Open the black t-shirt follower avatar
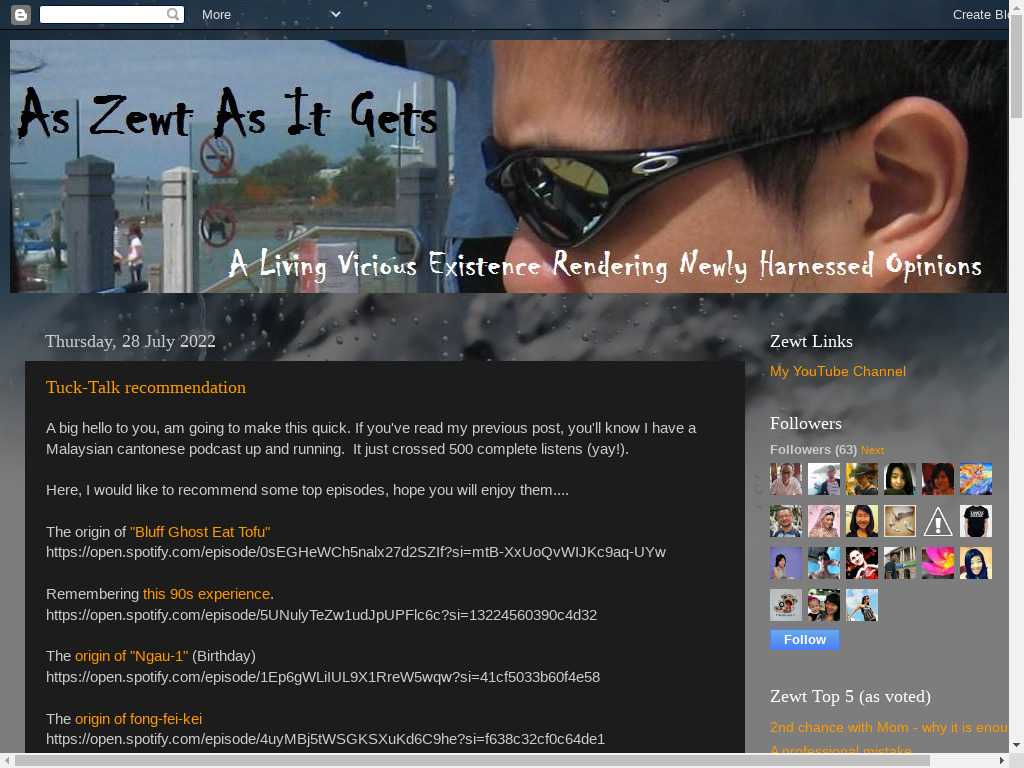This screenshot has height=768, width=1024. [976, 521]
